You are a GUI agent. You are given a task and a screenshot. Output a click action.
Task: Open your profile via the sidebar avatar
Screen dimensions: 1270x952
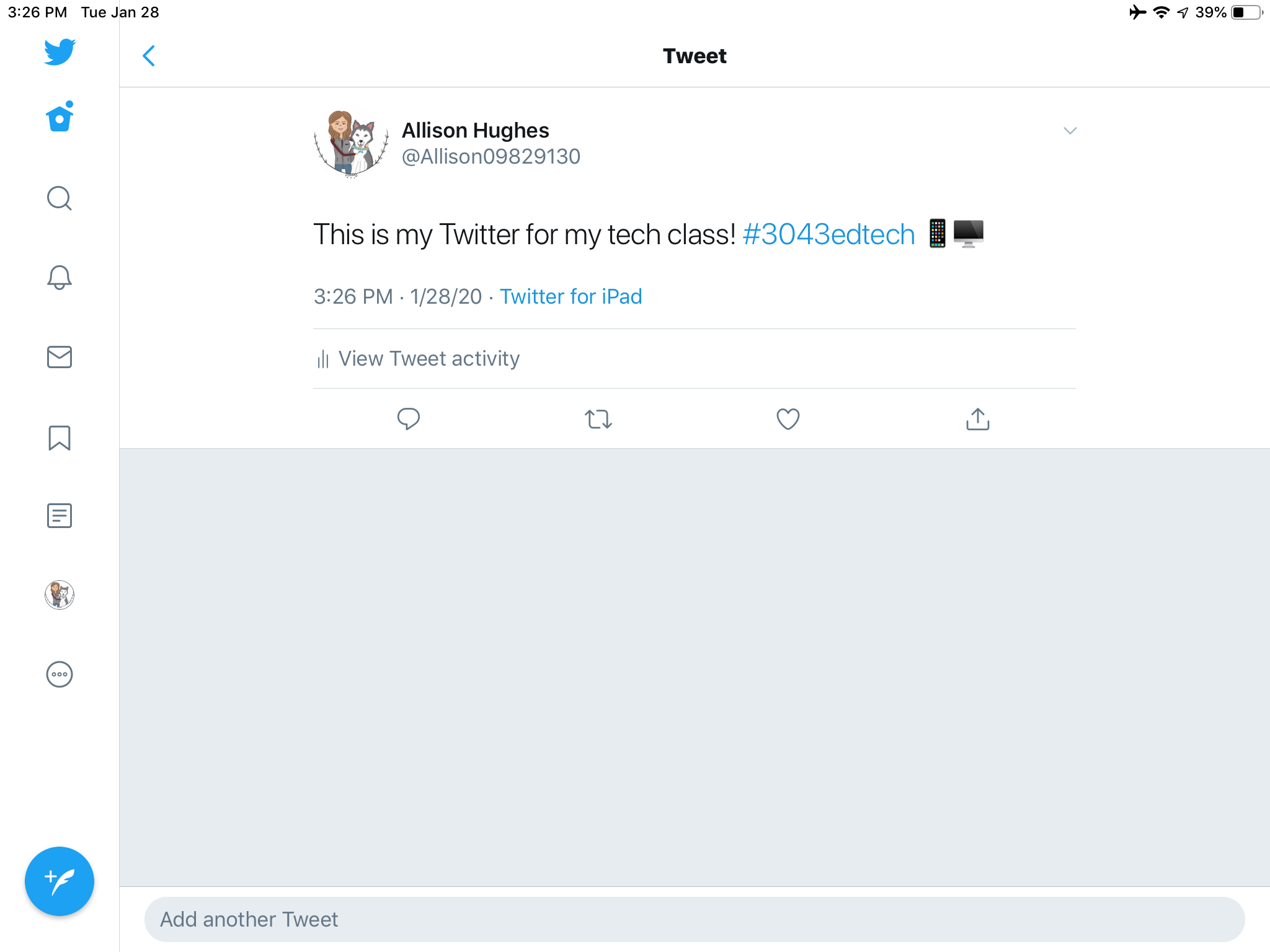pyautogui.click(x=60, y=595)
